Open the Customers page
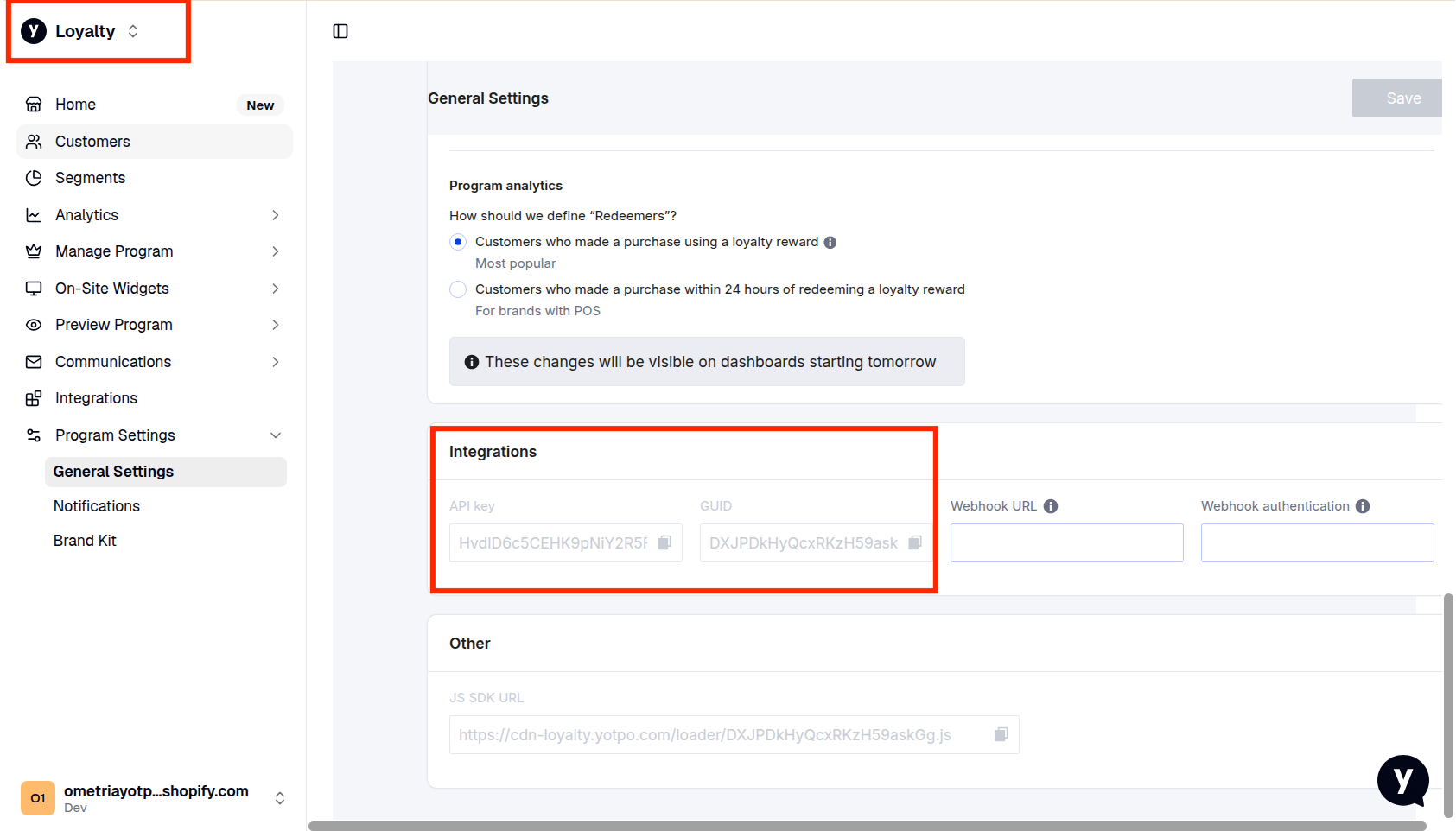Screen dimensions: 1456x831 (155, 142)
